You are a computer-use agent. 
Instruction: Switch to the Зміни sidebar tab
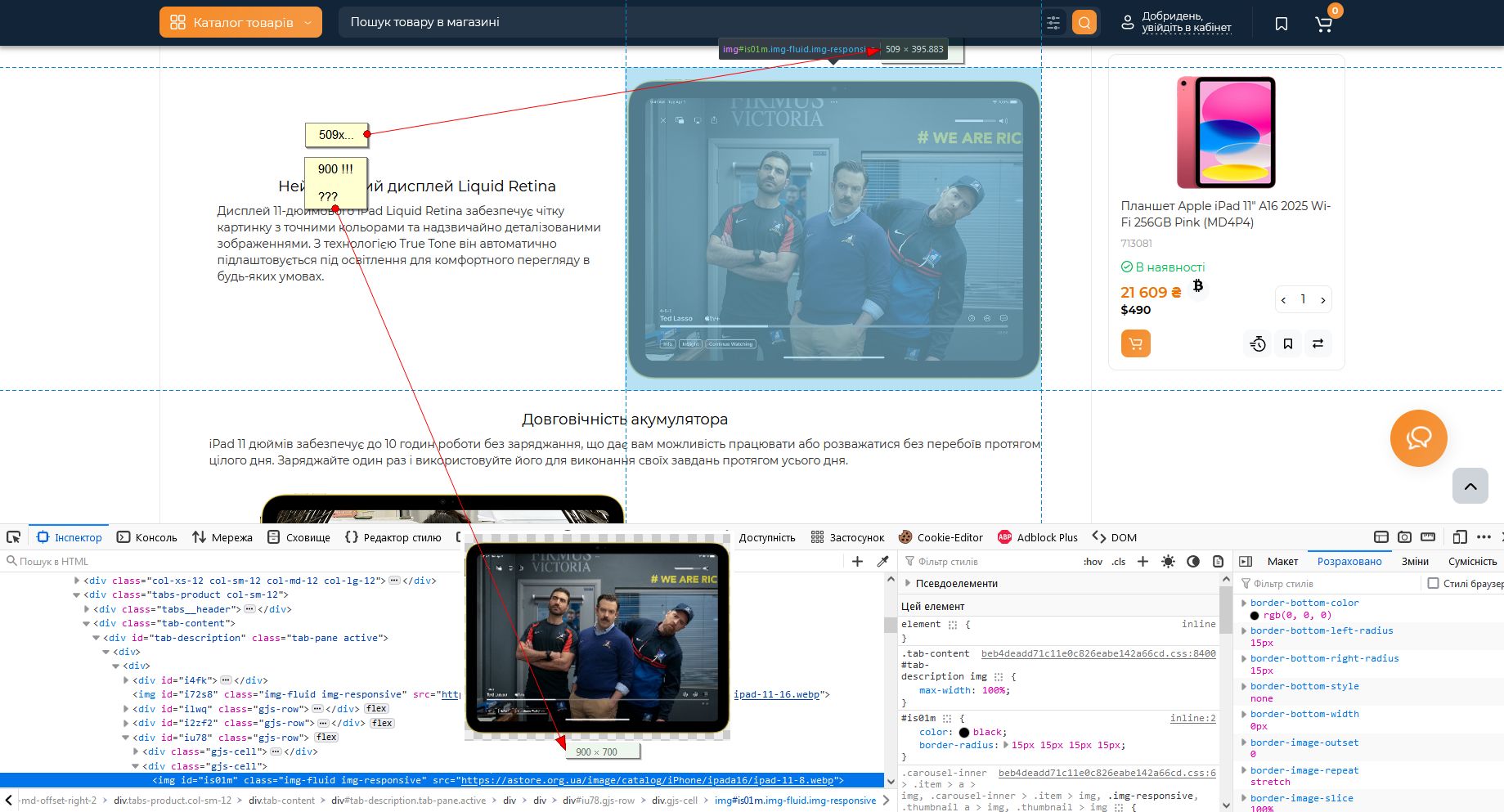1415,561
